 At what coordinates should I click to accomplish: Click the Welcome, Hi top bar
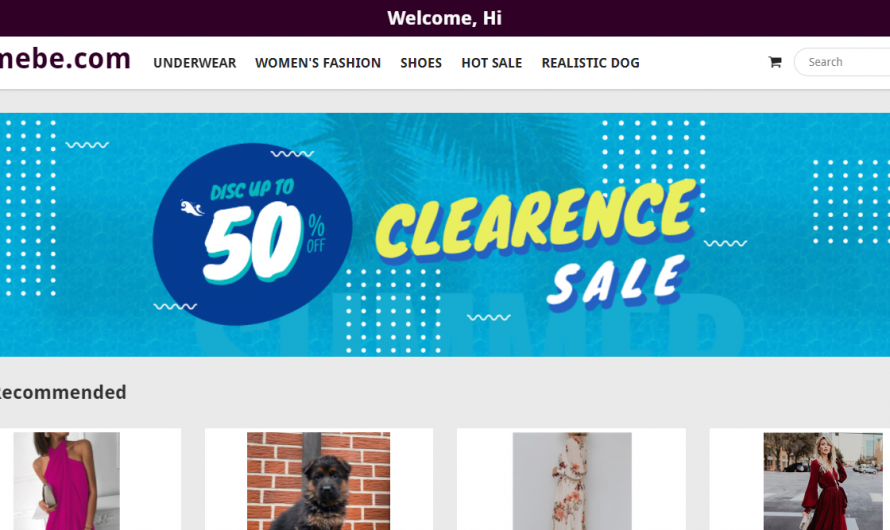[445, 18]
